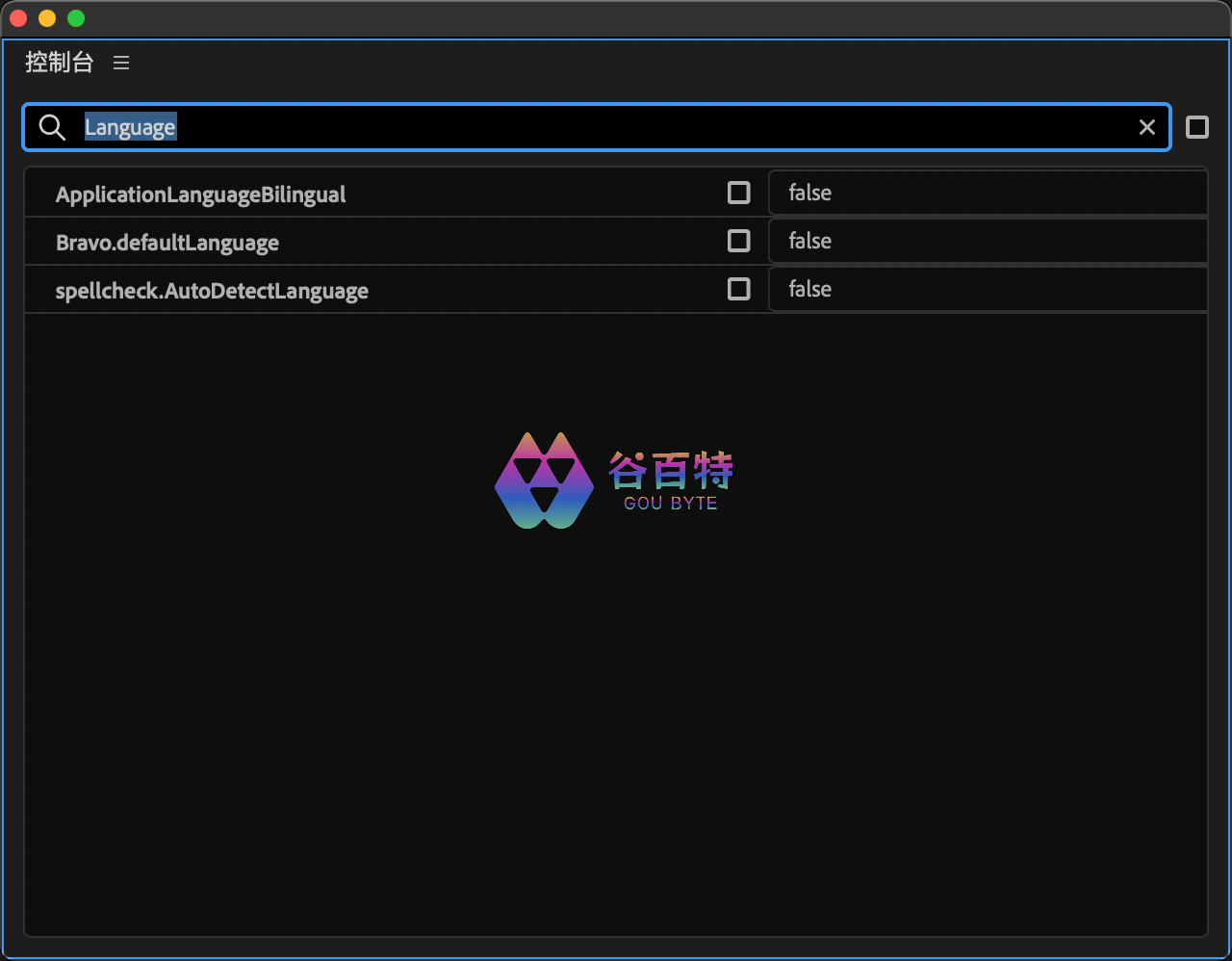The height and width of the screenshot is (961, 1232).
Task: Click the 谷百特 GOU BYTE logo
Action: 614,480
